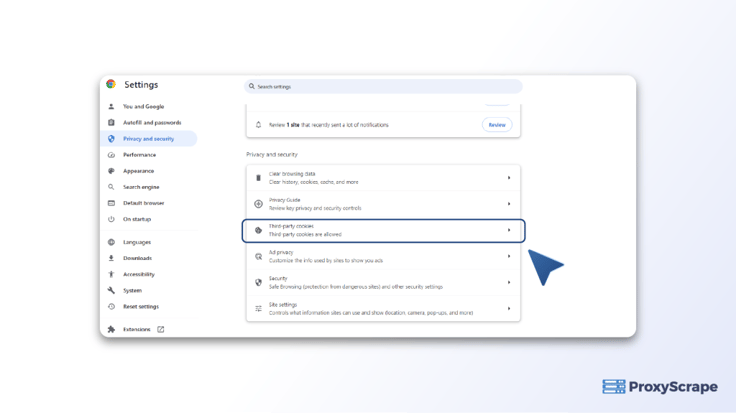The image size is (736, 413).
Task: Expand the Ad privacy row arrow
Action: point(508,256)
